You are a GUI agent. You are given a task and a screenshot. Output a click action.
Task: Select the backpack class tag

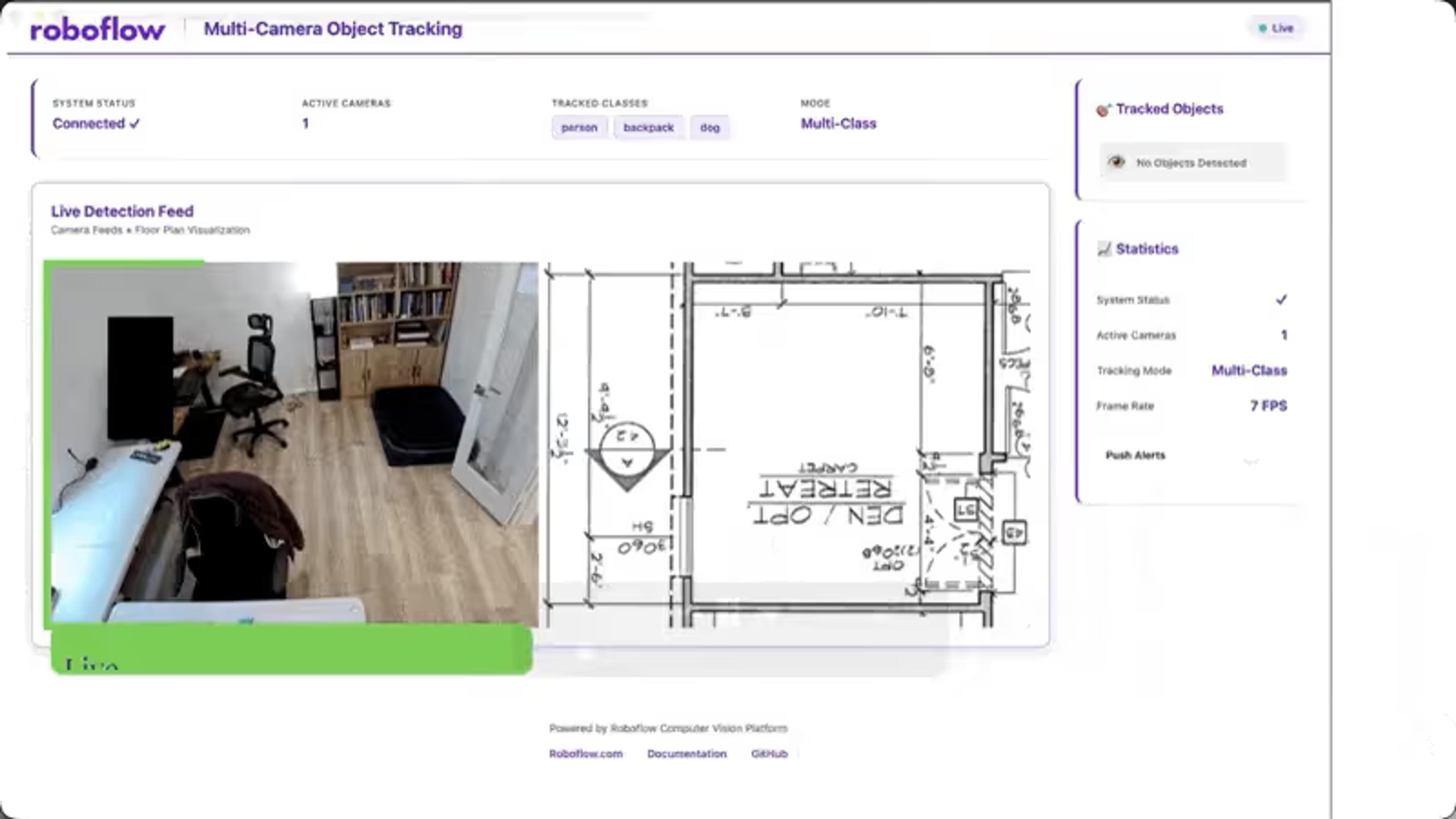tap(648, 128)
